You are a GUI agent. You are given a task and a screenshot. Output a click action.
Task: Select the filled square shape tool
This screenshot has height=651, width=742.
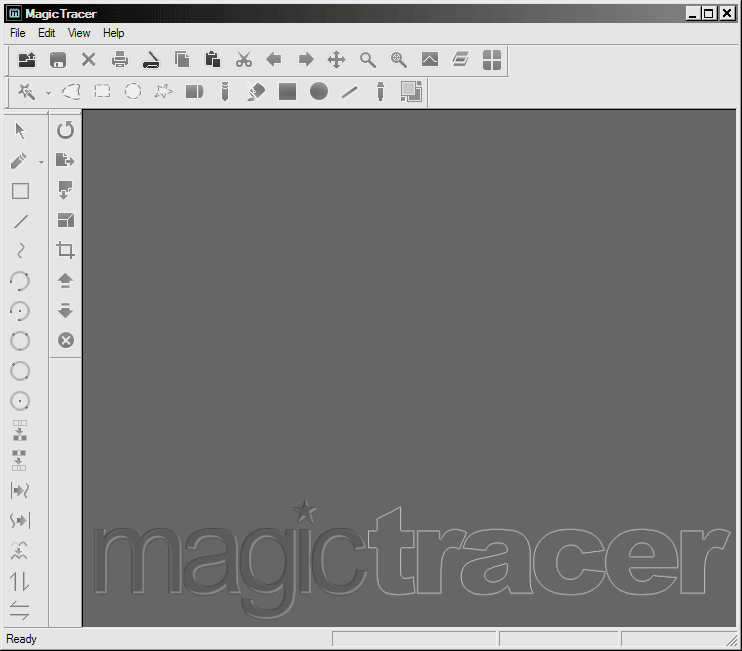(287, 91)
